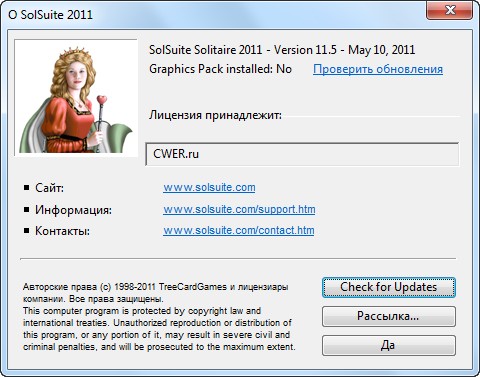
Task: Click the CWER.ru license owner field
Action: (x=302, y=154)
